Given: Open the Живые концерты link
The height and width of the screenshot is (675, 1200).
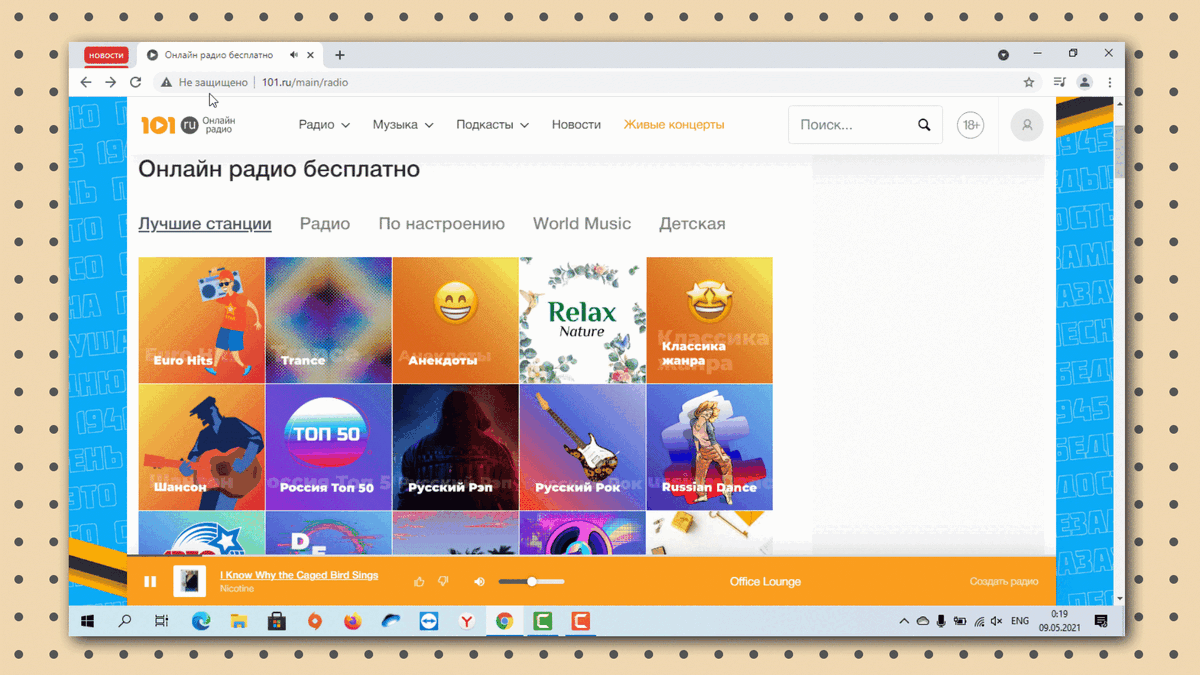Looking at the screenshot, I should click(x=674, y=125).
